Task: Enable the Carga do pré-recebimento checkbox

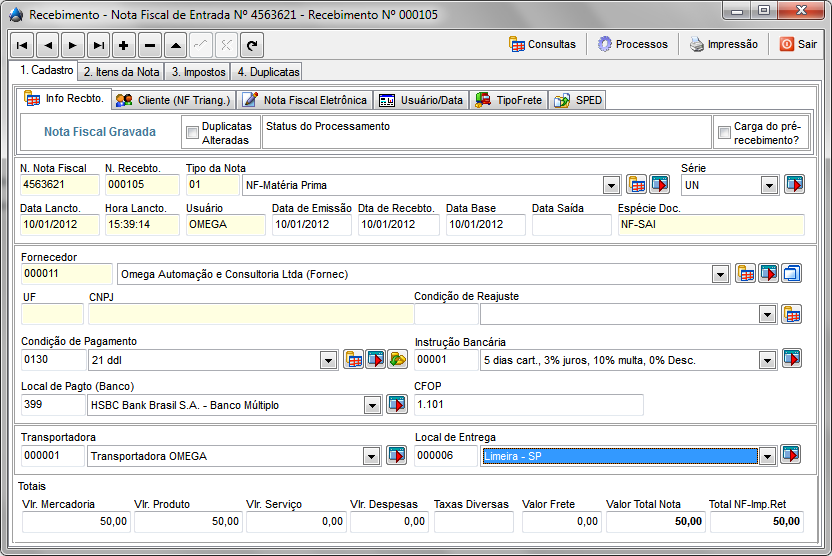Action: pos(724,133)
